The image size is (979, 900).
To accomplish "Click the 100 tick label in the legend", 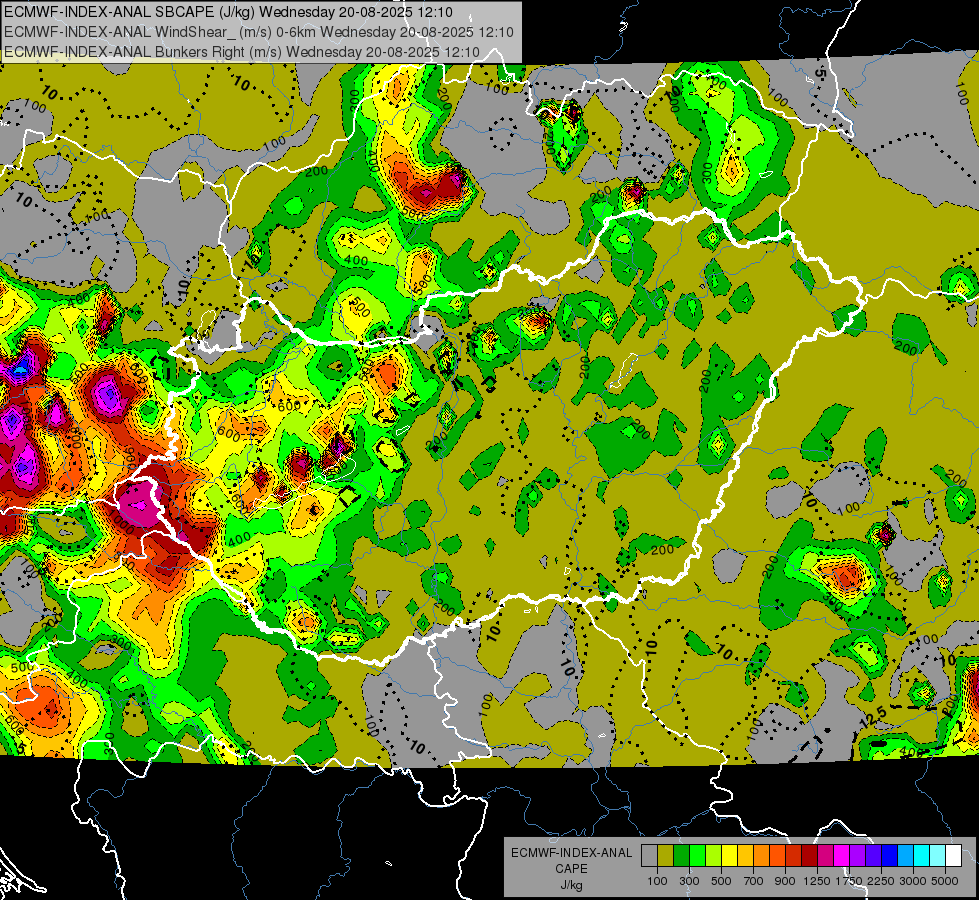I will [x=657, y=882].
